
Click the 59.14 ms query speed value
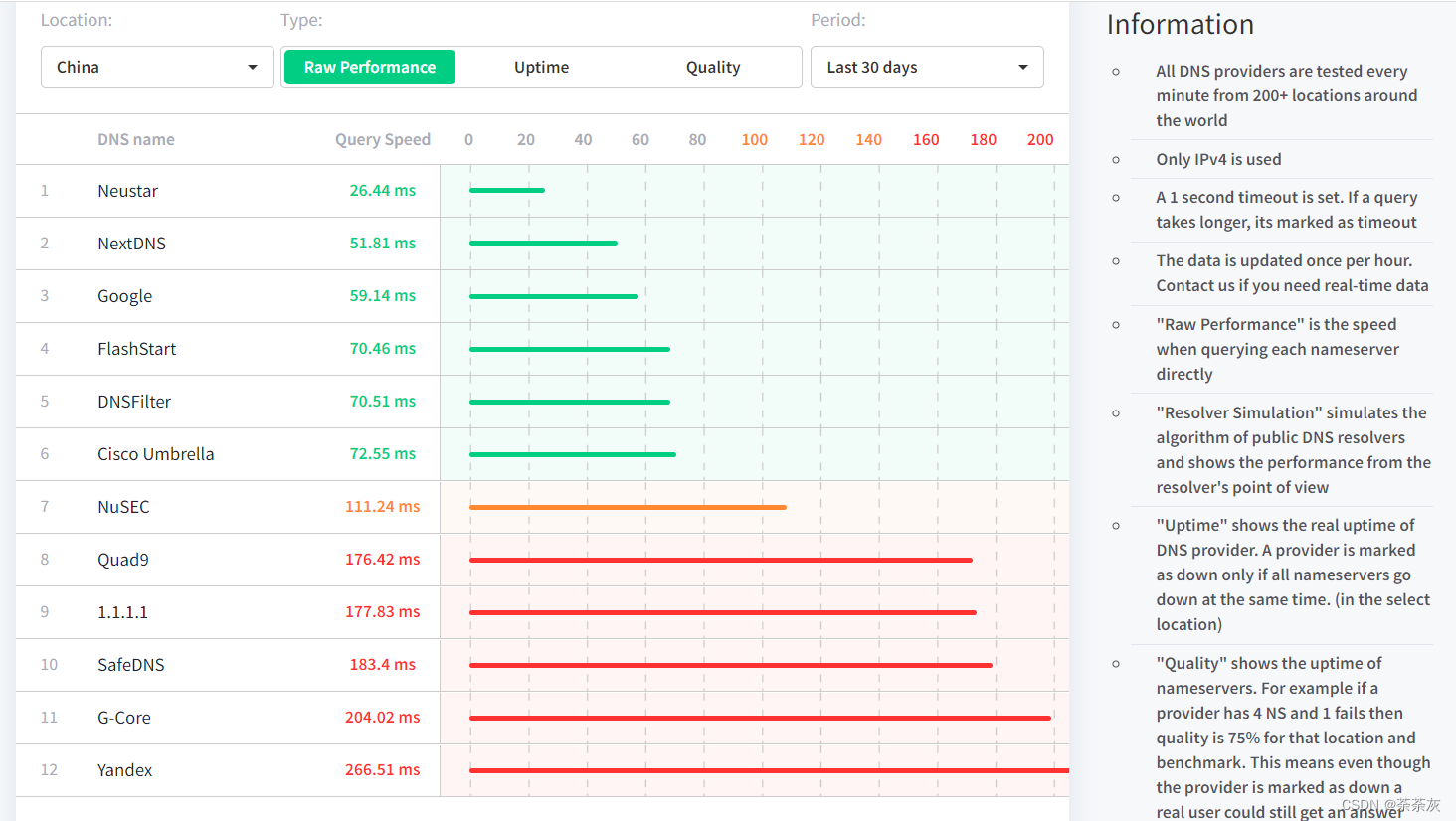point(383,295)
